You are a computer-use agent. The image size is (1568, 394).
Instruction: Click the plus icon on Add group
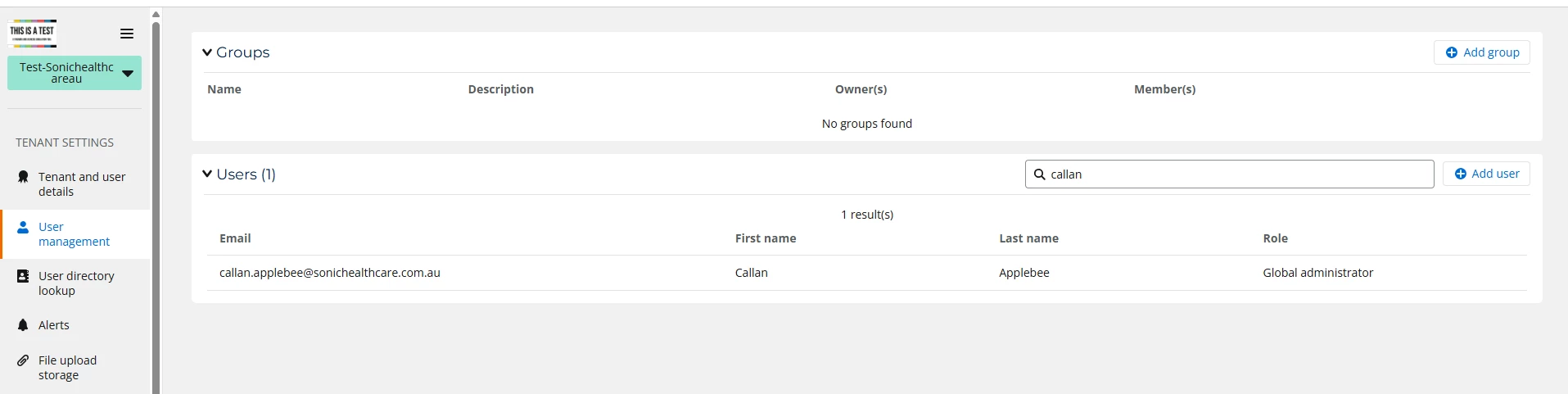[x=1452, y=52]
